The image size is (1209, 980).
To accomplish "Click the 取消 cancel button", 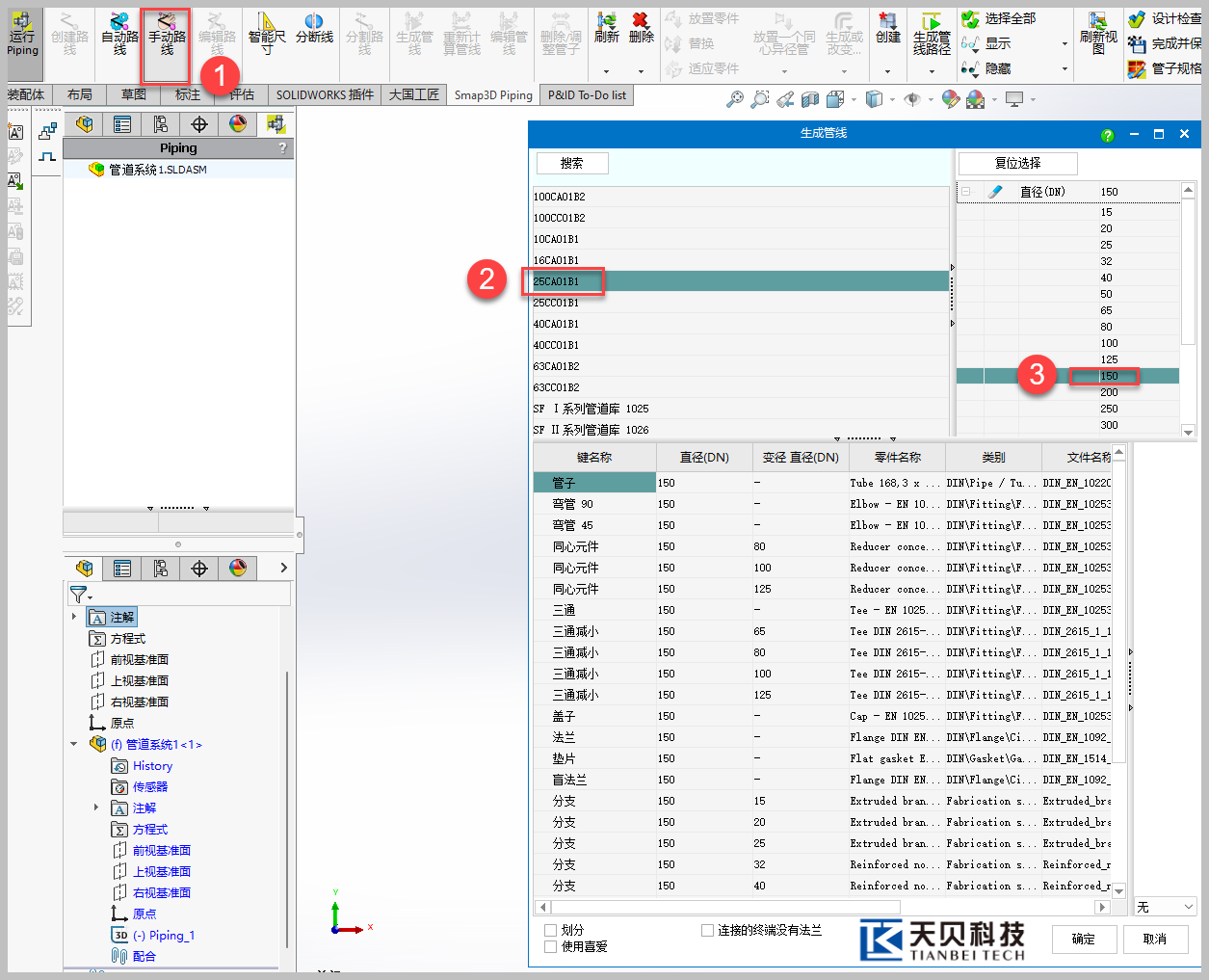I will tap(1155, 939).
